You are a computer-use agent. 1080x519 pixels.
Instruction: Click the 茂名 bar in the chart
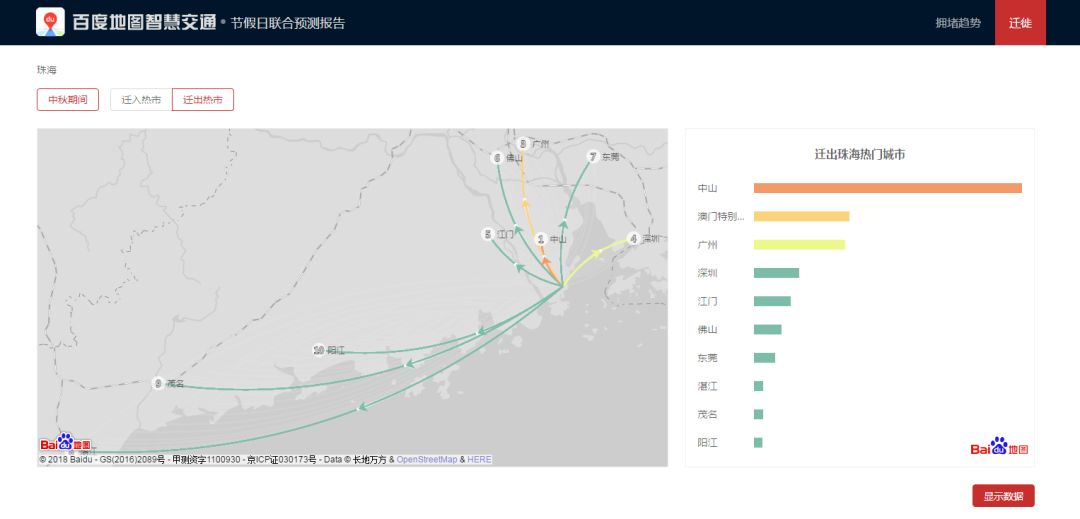(x=758, y=414)
